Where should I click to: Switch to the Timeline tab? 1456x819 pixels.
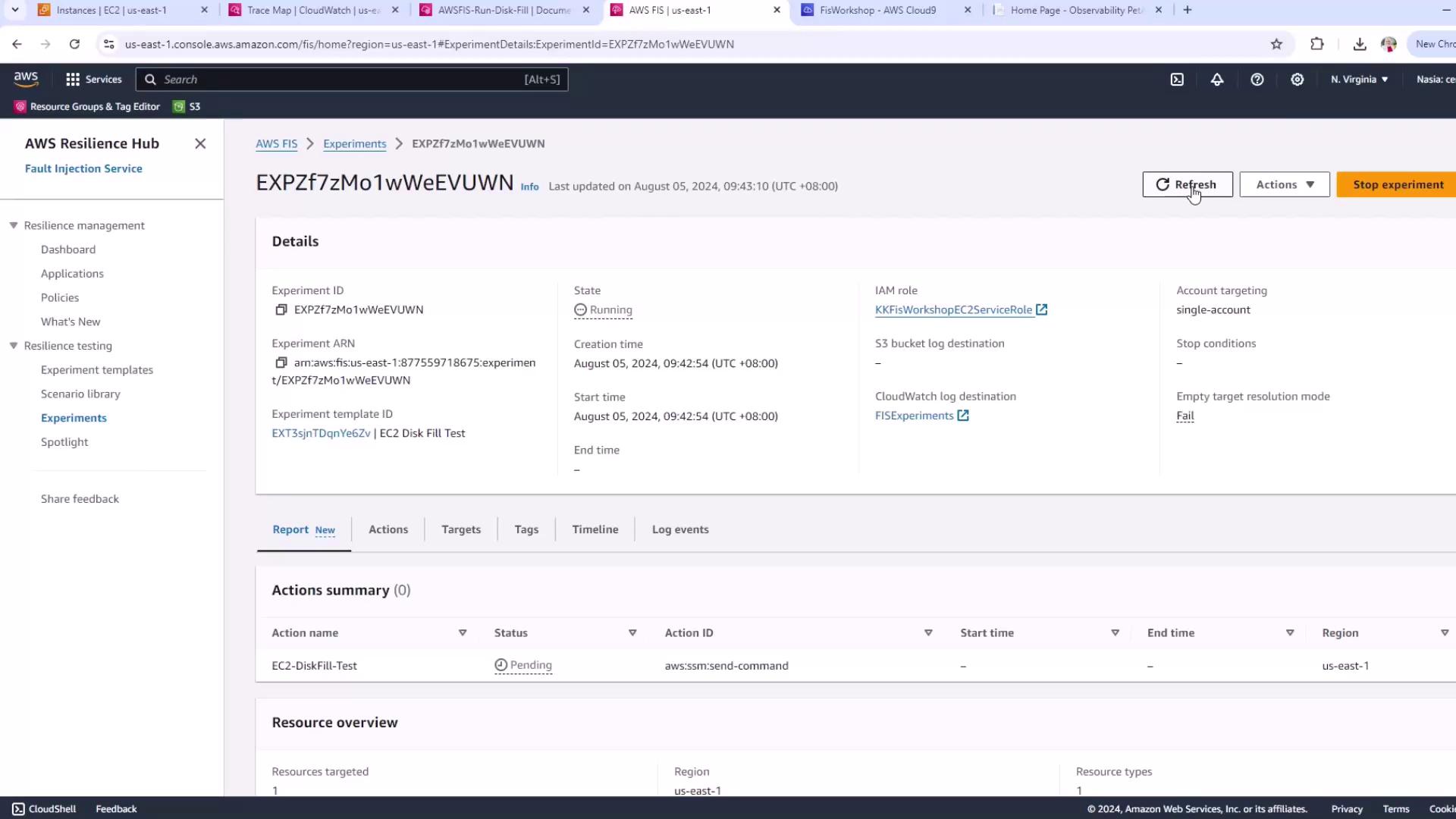point(595,530)
